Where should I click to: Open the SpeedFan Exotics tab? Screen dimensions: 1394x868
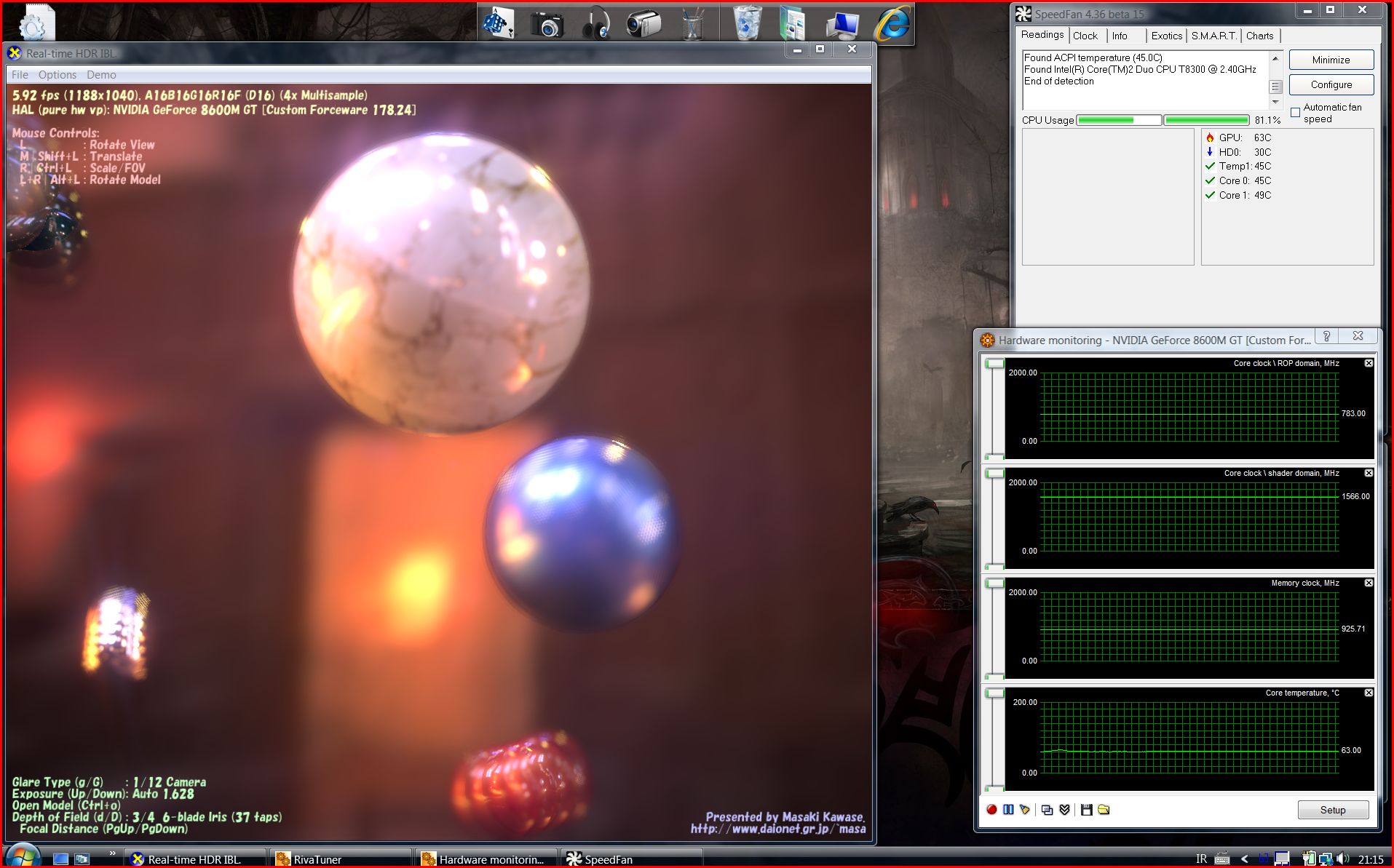(1166, 36)
